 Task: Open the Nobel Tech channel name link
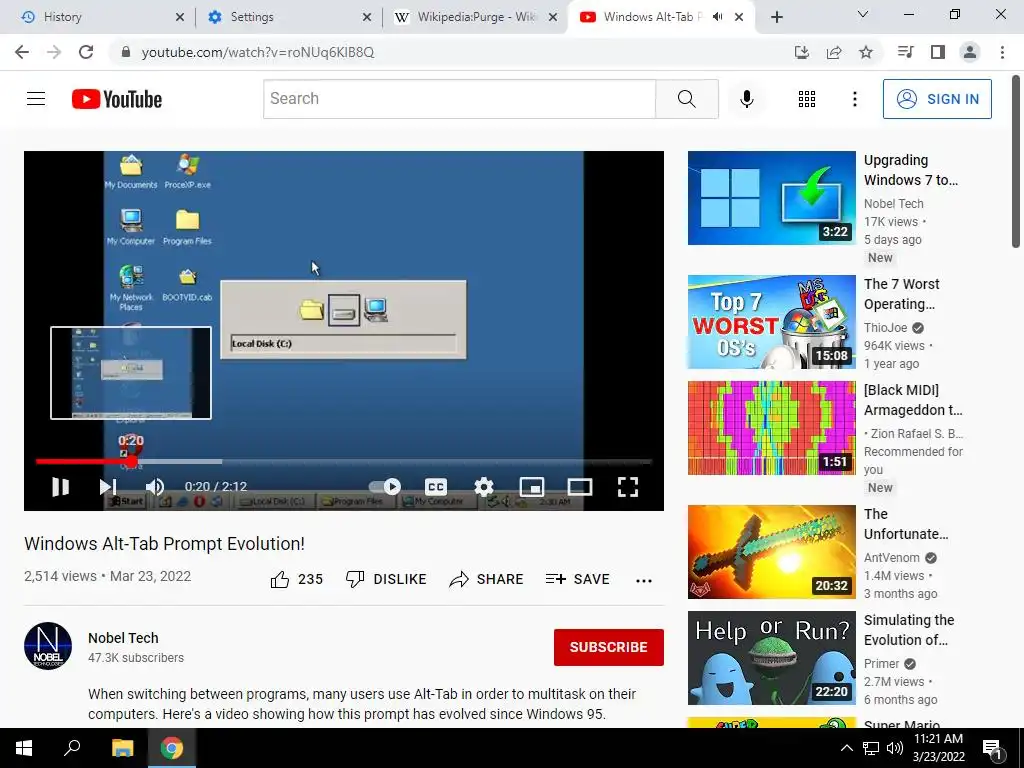point(123,638)
